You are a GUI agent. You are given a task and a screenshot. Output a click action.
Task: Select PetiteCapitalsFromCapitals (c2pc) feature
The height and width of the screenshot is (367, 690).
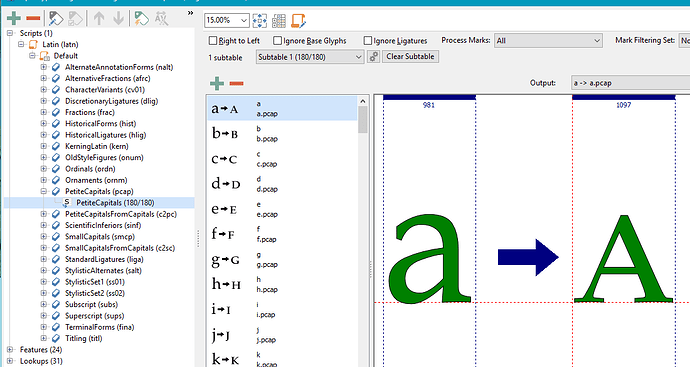tap(121, 214)
